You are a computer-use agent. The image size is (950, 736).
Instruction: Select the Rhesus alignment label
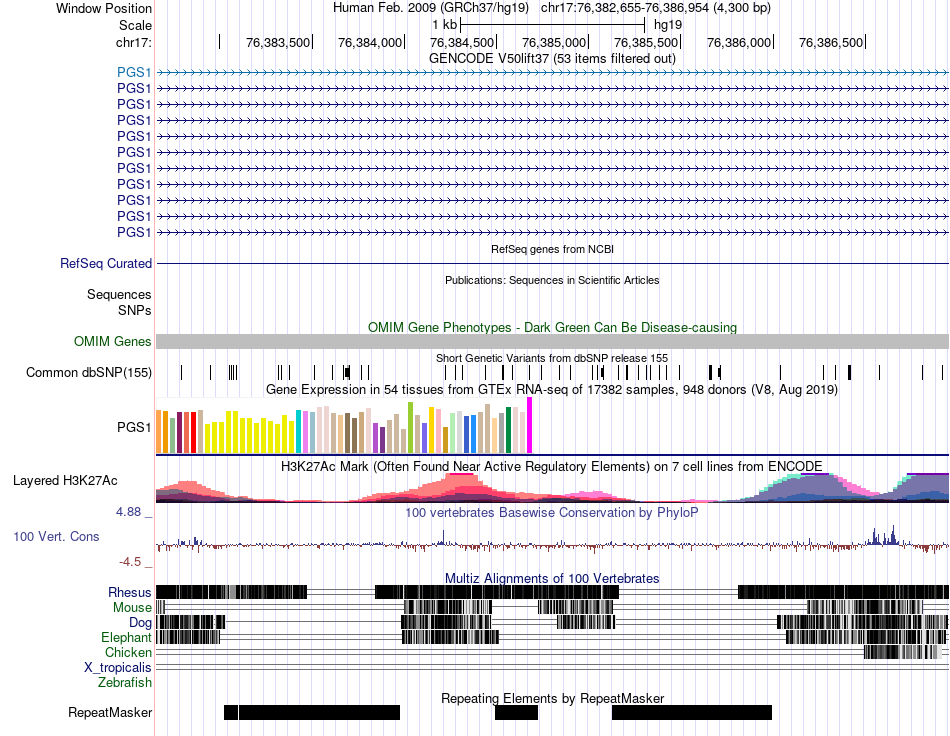click(x=130, y=592)
